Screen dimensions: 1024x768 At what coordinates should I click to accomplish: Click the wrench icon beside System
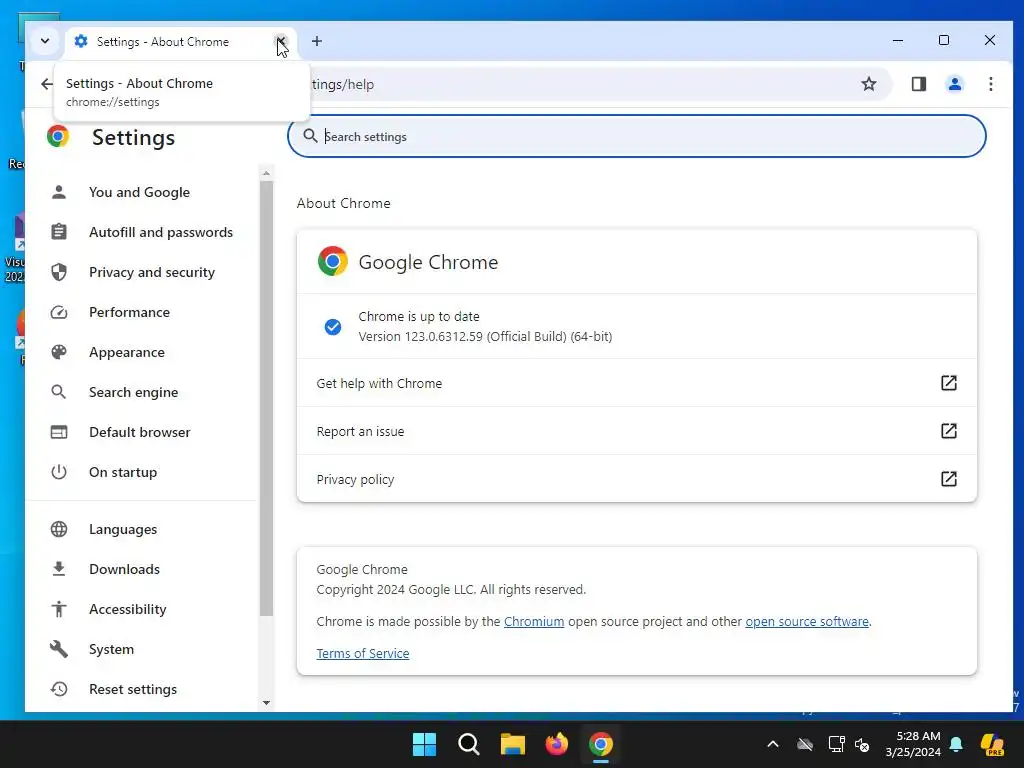(59, 649)
